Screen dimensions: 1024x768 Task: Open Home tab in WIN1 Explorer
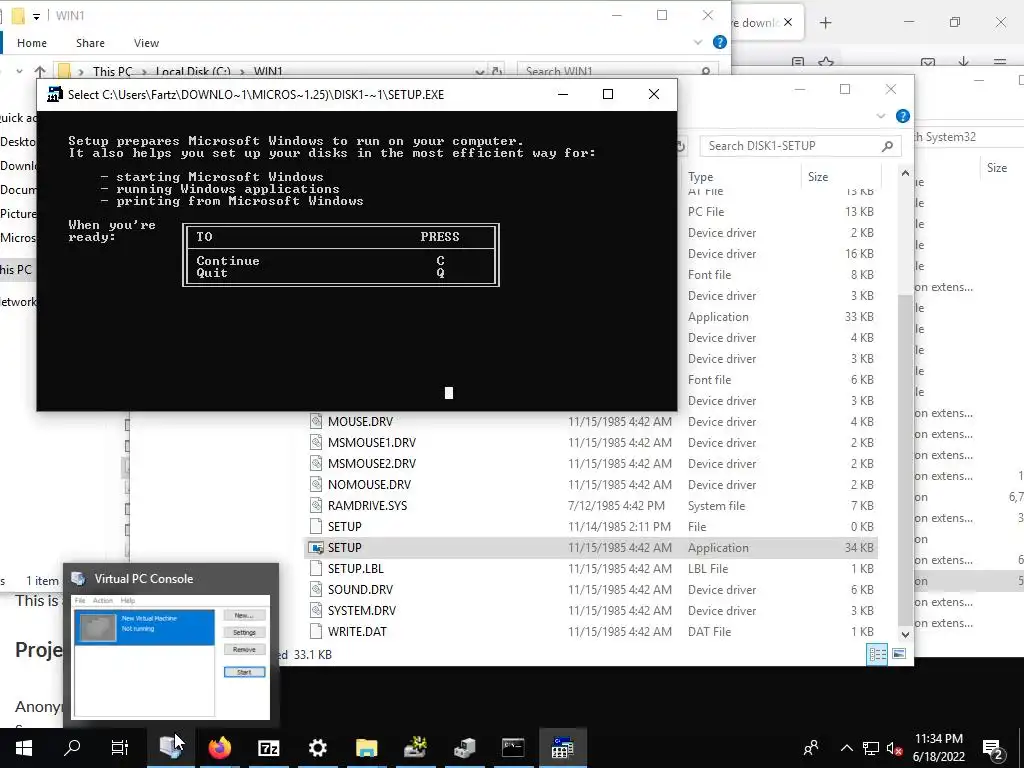[31, 43]
